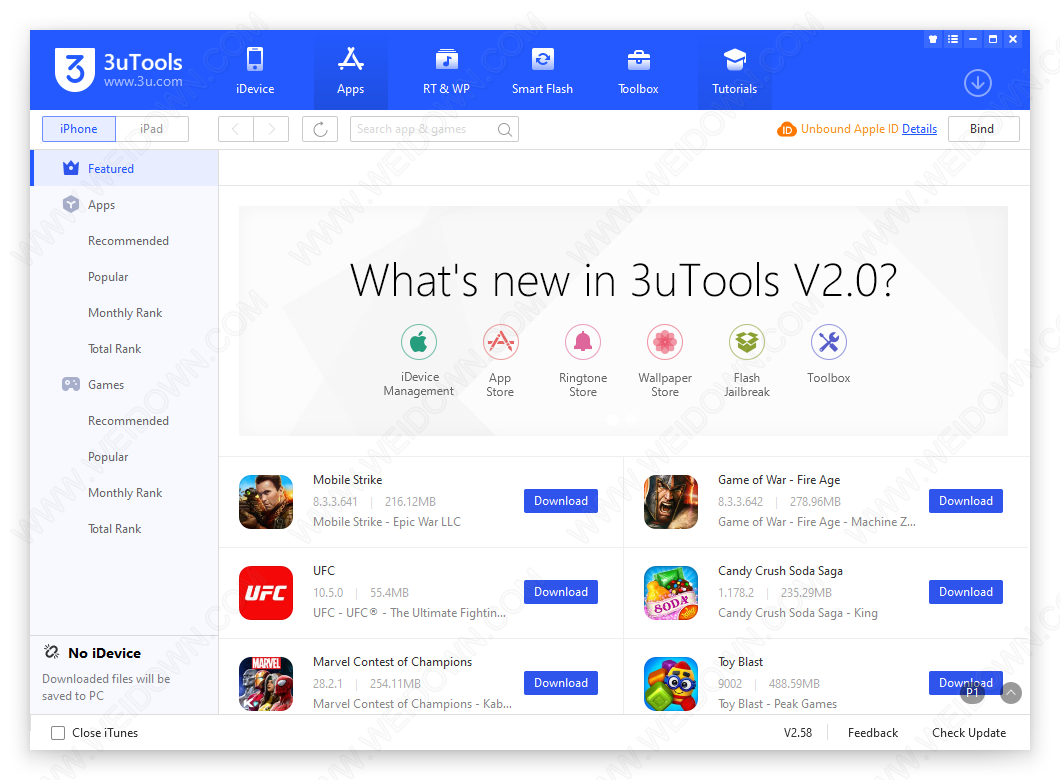1060x780 pixels.
Task: Click the Toy Blast title text
Action: tap(740, 662)
